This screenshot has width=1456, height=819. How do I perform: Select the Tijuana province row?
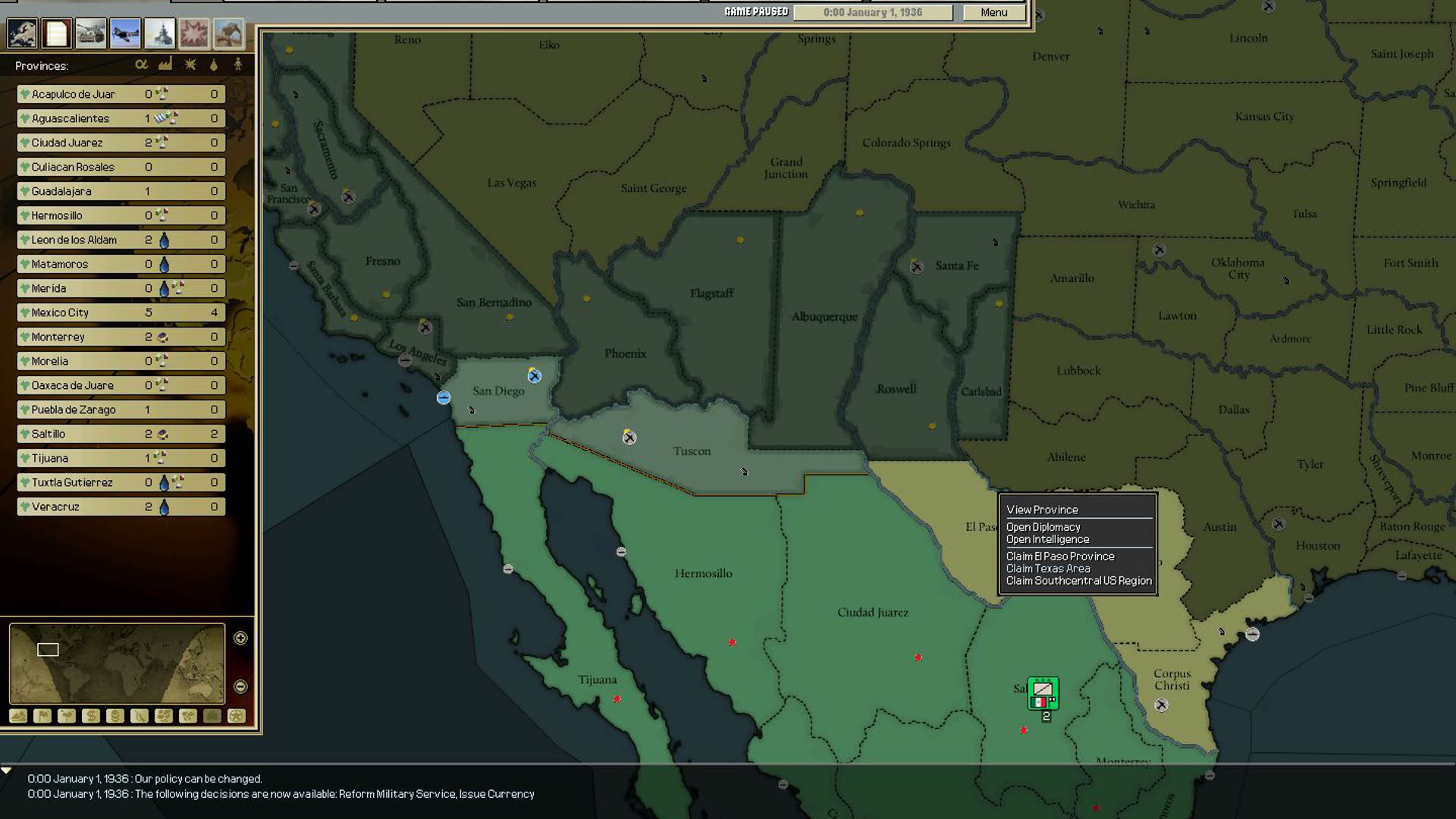click(121, 458)
